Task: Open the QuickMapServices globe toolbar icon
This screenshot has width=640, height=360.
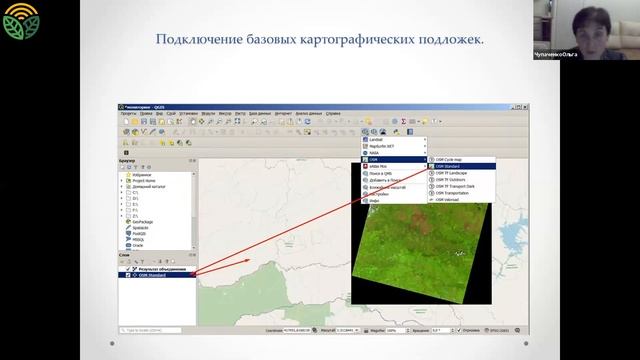Action: tap(365, 132)
